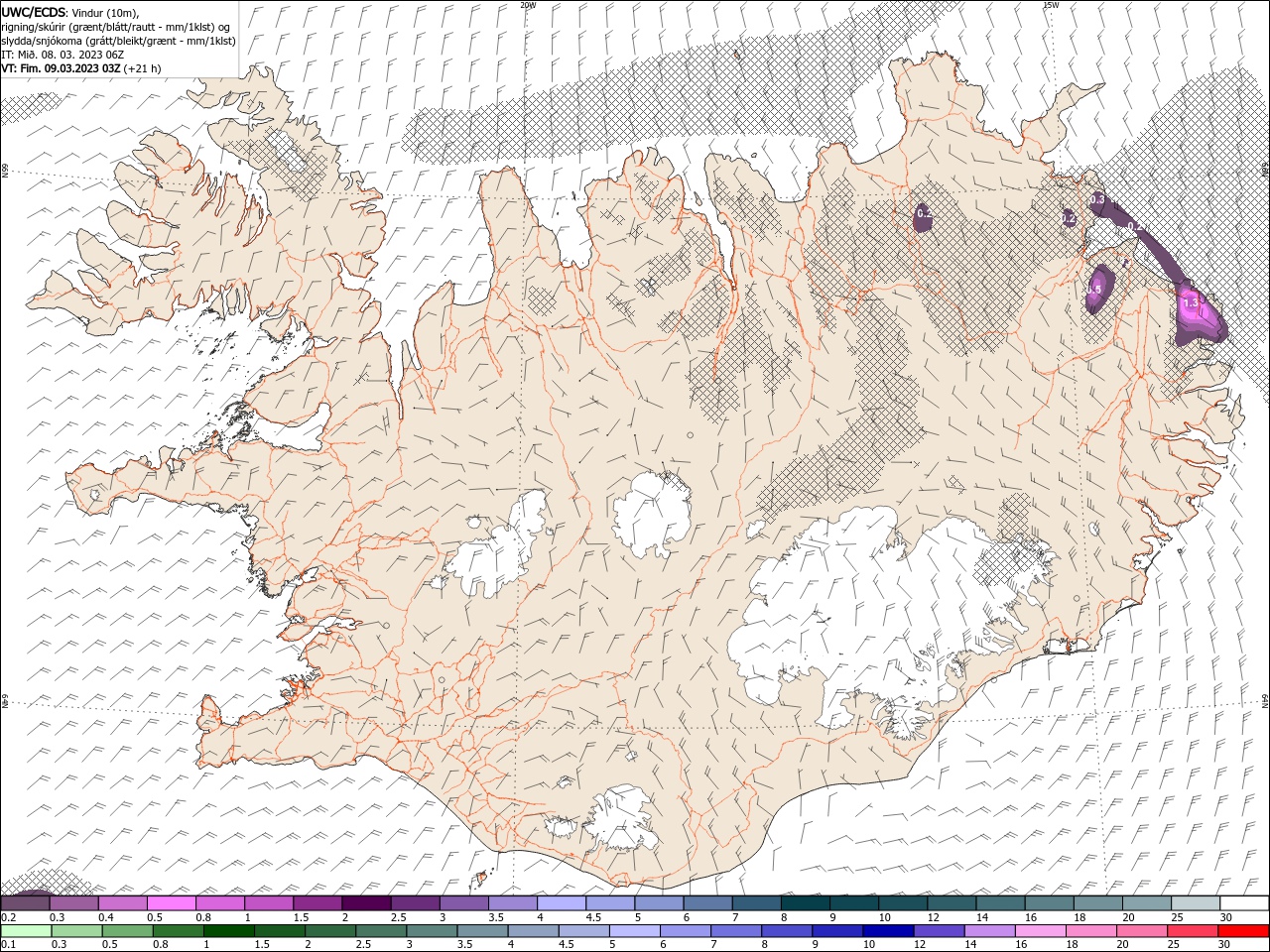
Task: Click the bright red 30 swatch in bottom legend row
Action: (1243, 931)
